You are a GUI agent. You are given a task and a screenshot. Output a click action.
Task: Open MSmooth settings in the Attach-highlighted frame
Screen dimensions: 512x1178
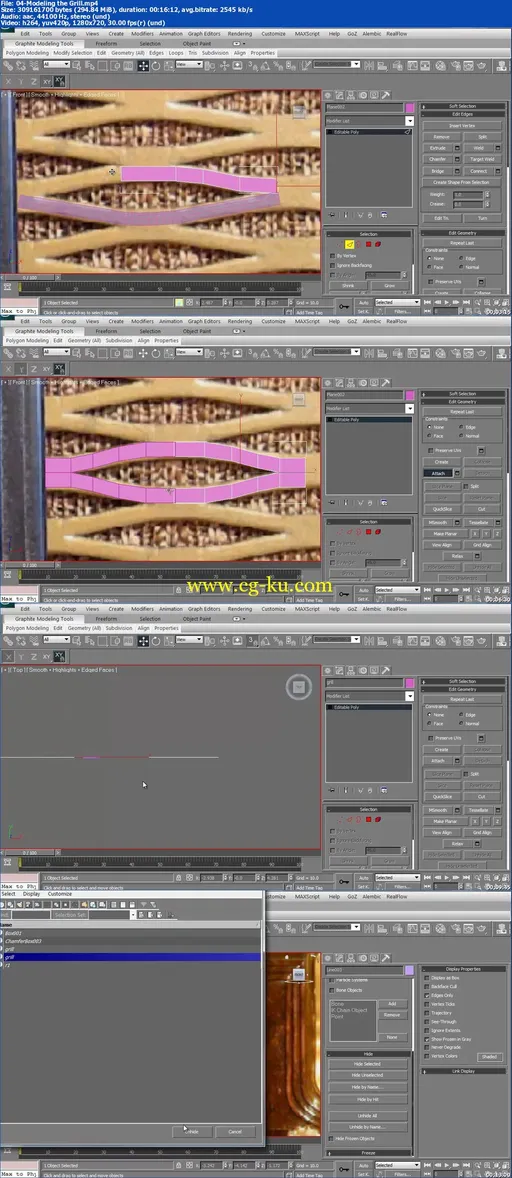coord(457,522)
